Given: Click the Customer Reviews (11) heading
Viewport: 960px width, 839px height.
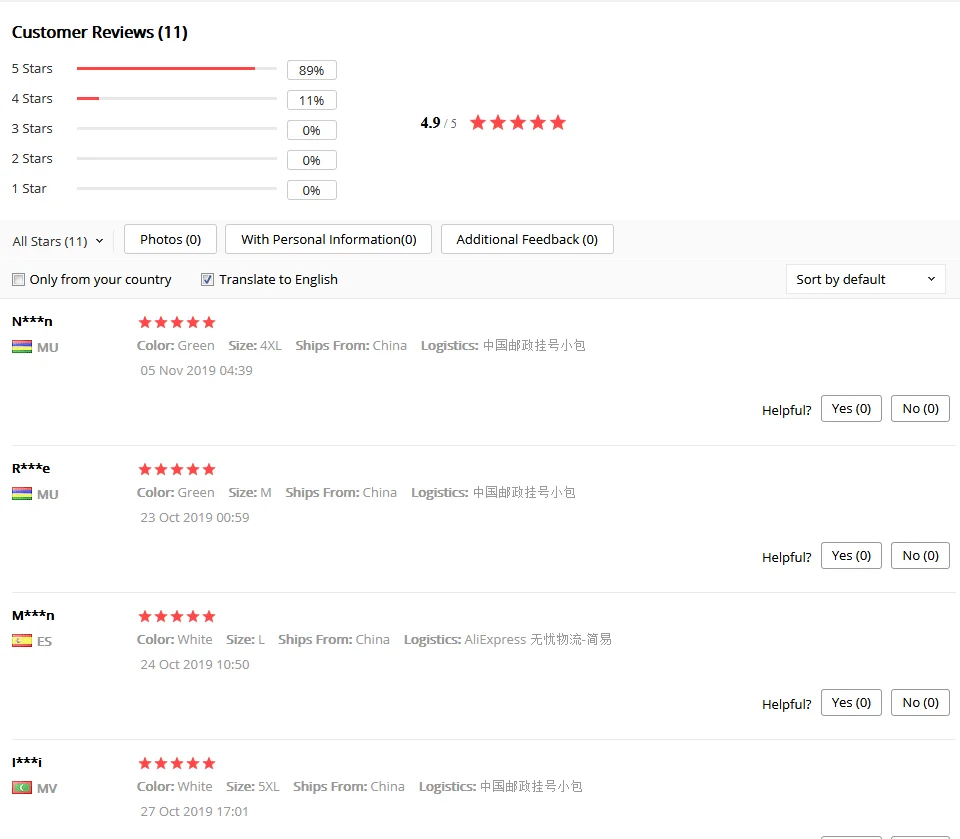Looking at the screenshot, I should [100, 32].
